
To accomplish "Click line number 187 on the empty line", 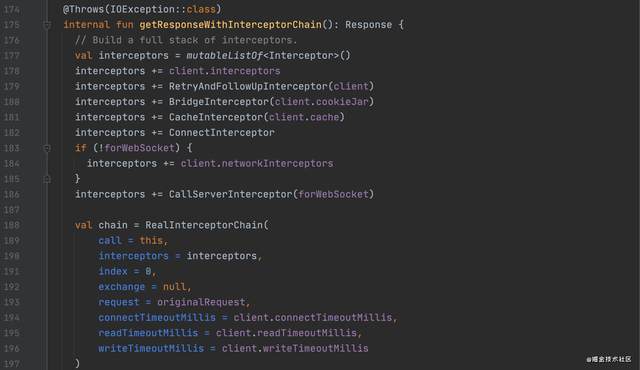I will point(11,210).
